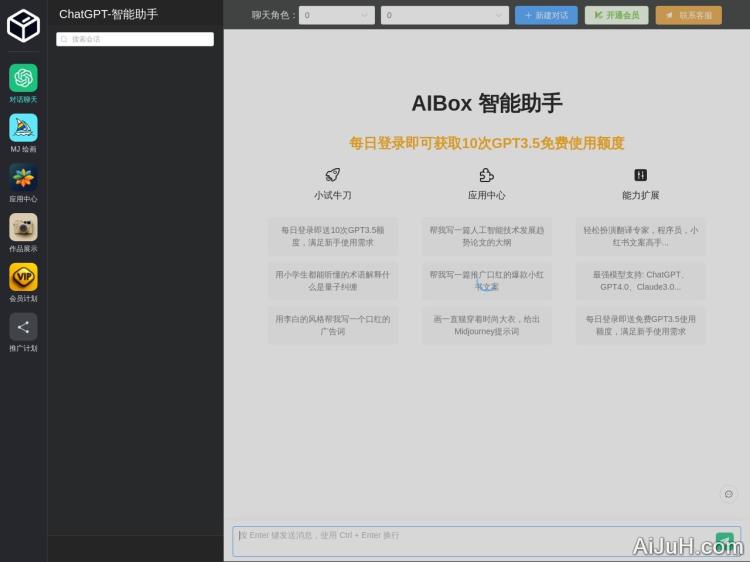750x562 pixels.
Task: Select prompt 推广口红的爆款小红书文案
Action: tap(486, 281)
